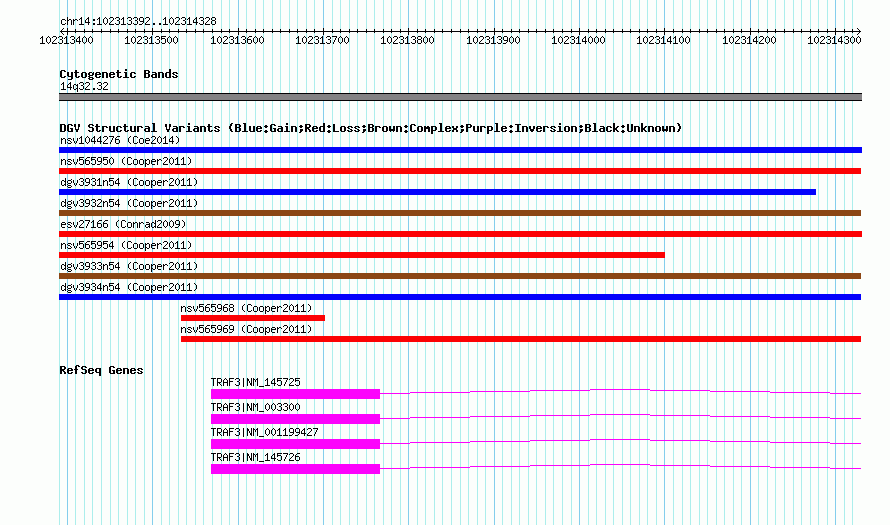Click ruler position 102313800
This screenshot has height=525, width=890.
tap(407, 40)
